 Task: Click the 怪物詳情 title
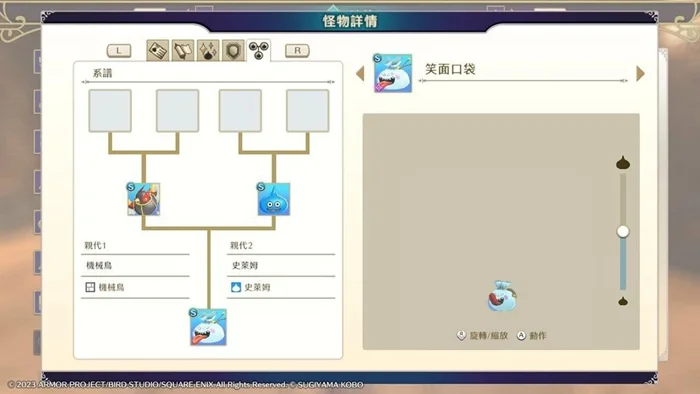click(350, 21)
